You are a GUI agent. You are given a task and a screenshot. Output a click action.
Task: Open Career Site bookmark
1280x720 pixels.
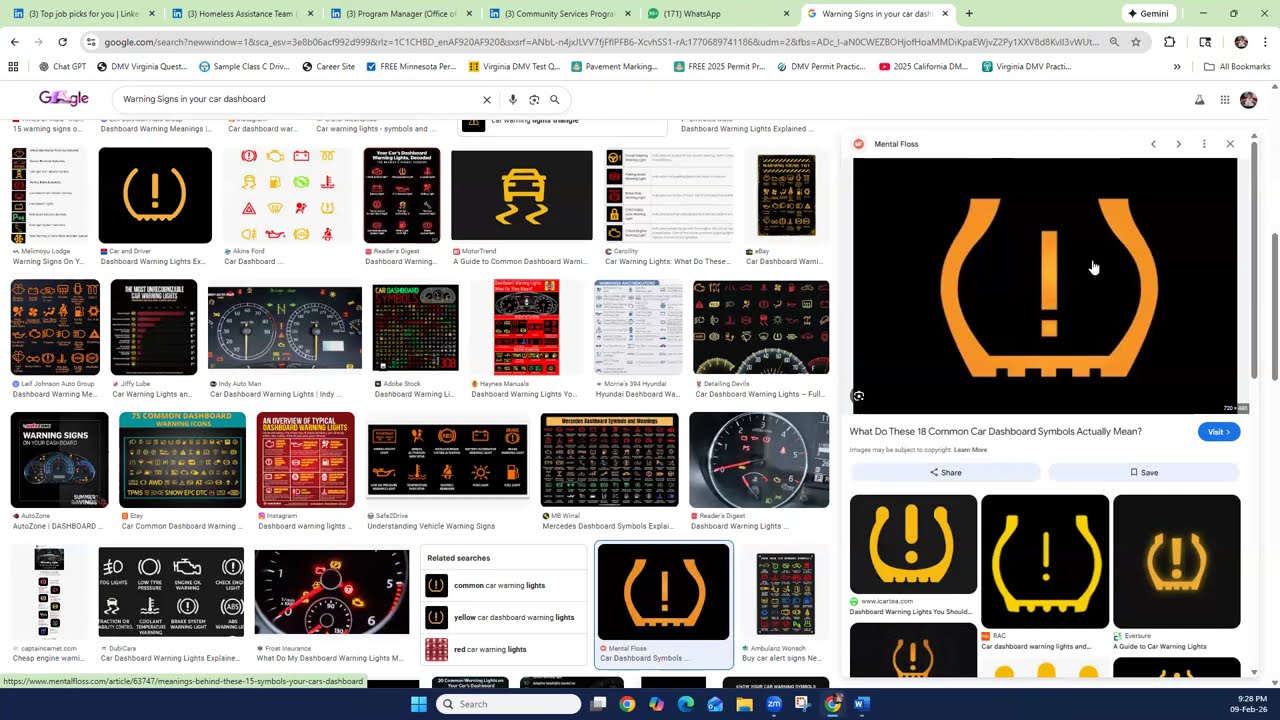(327, 67)
